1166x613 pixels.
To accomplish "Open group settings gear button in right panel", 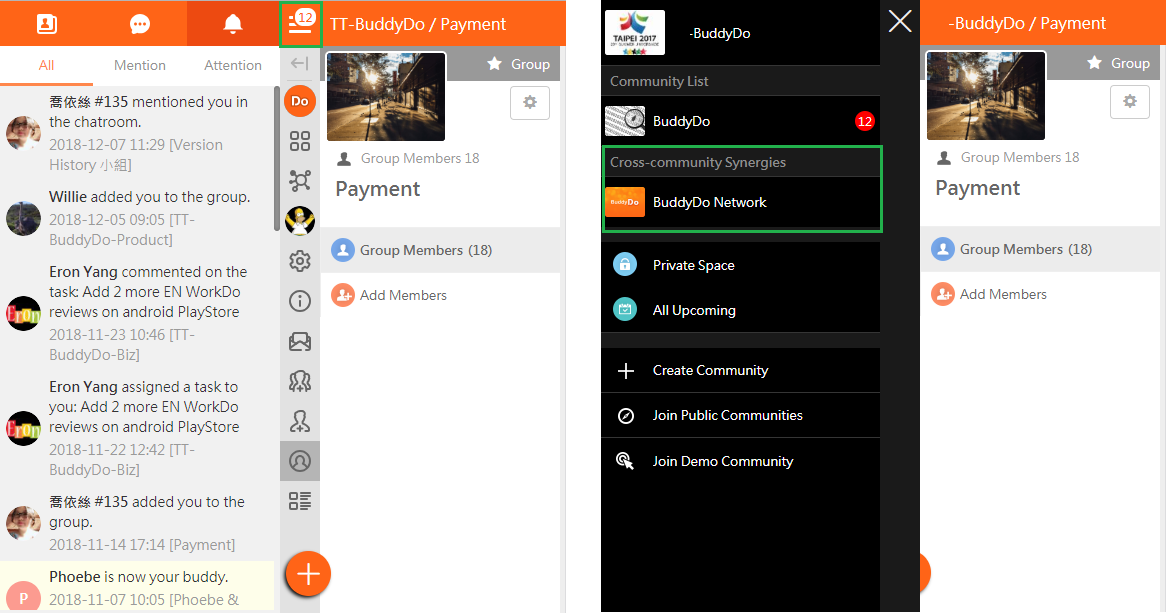I will click(x=1130, y=102).
